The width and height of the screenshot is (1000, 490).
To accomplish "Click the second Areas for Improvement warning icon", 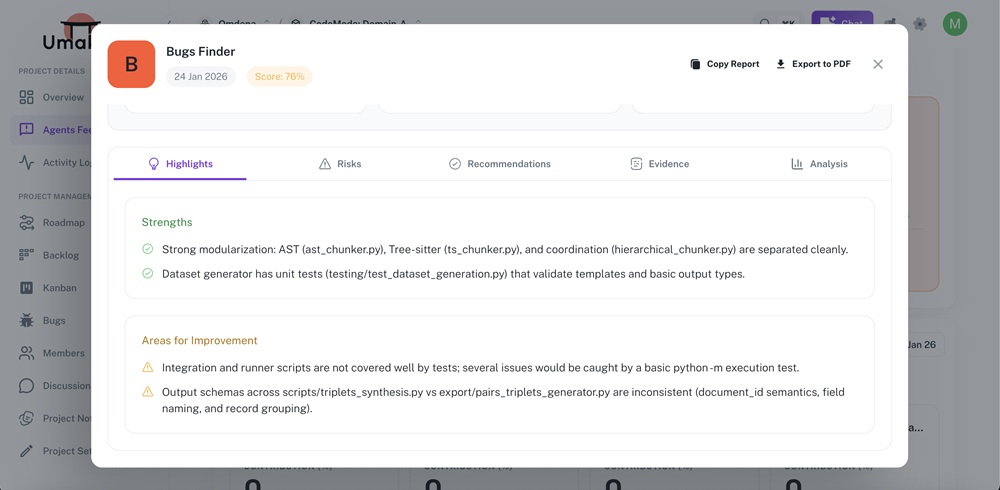I will (148, 392).
